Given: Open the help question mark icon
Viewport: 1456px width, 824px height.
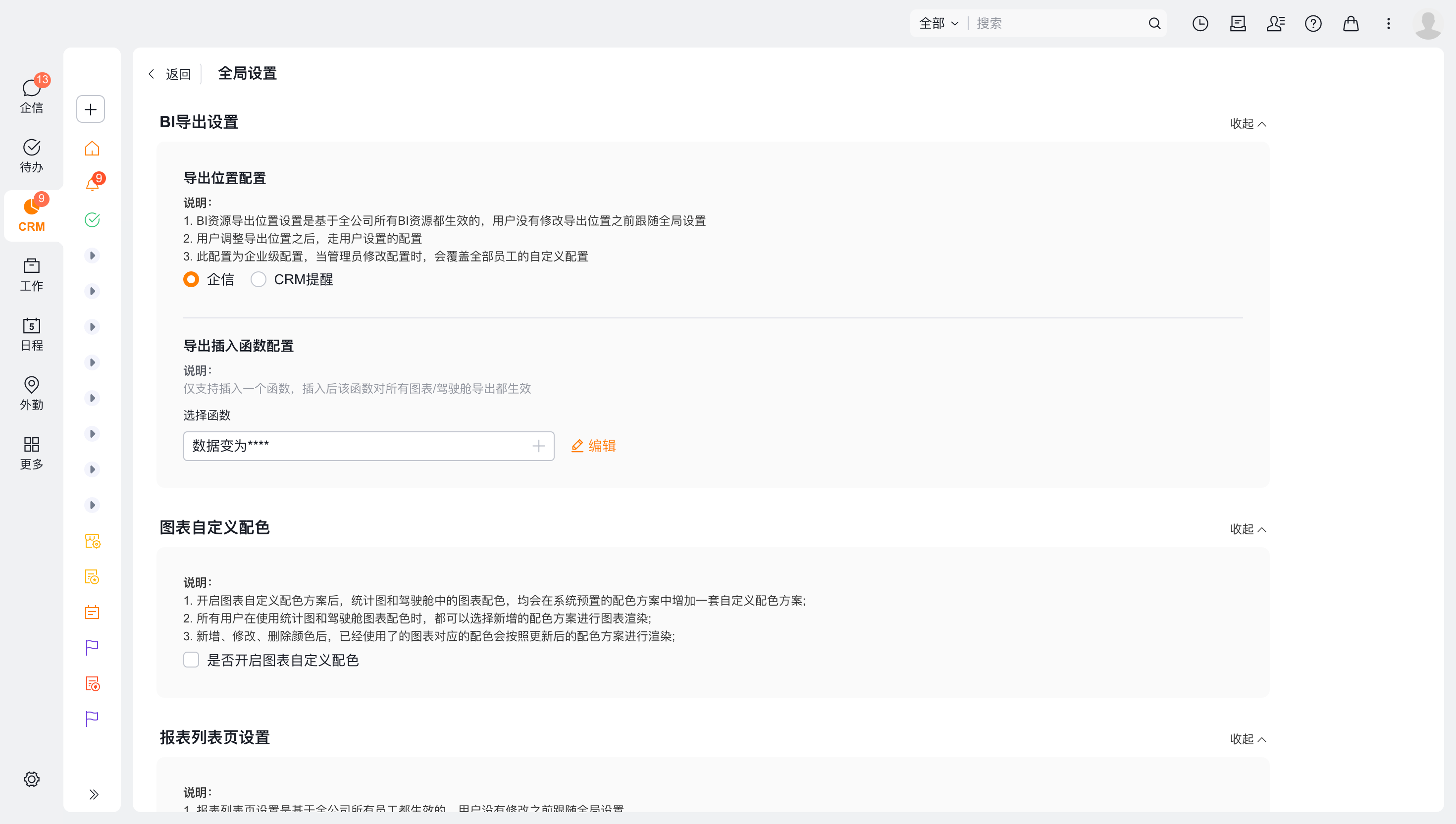Looking at the screenshot, I should tap(1313, 23).
